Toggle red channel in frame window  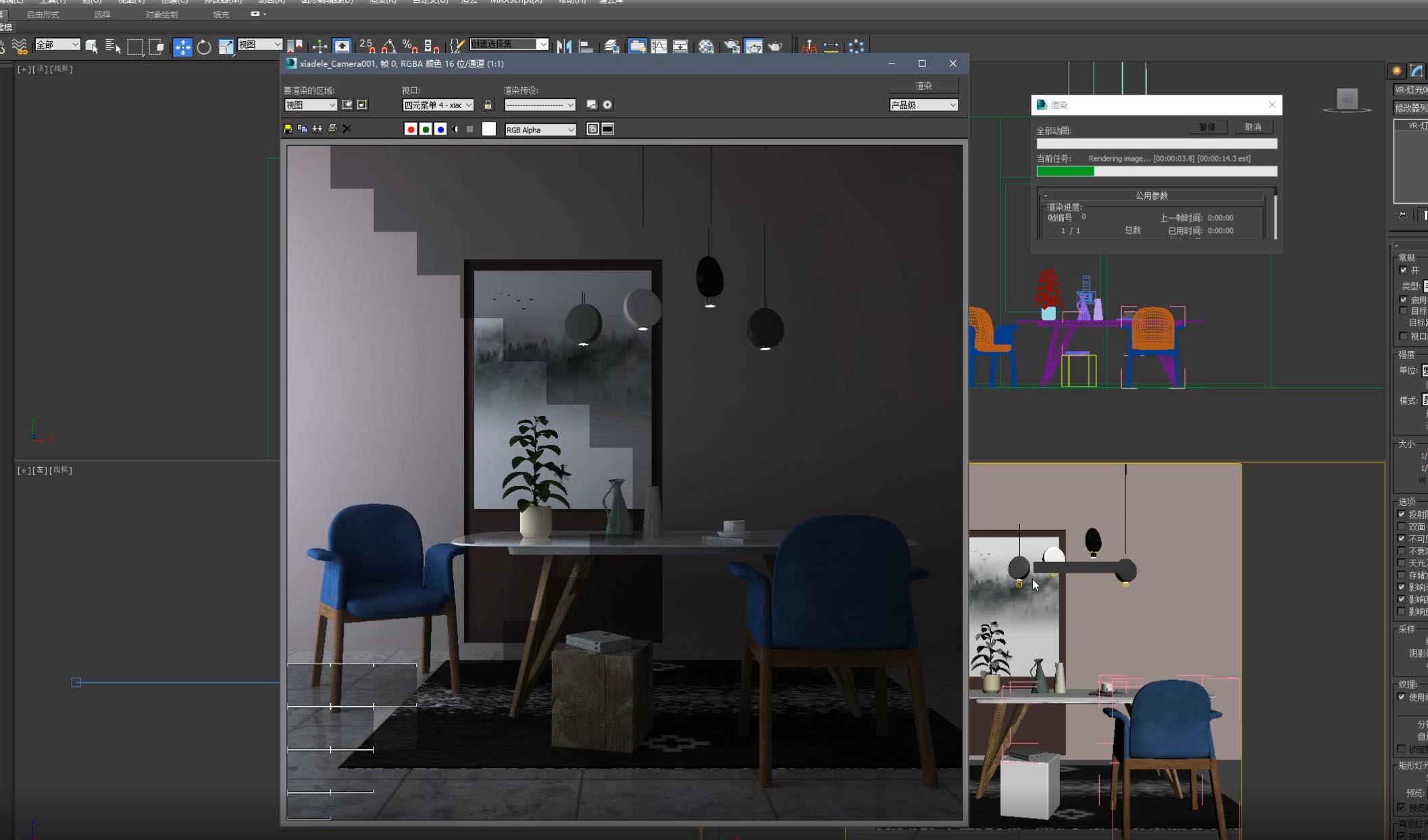[x=411, y=129]
